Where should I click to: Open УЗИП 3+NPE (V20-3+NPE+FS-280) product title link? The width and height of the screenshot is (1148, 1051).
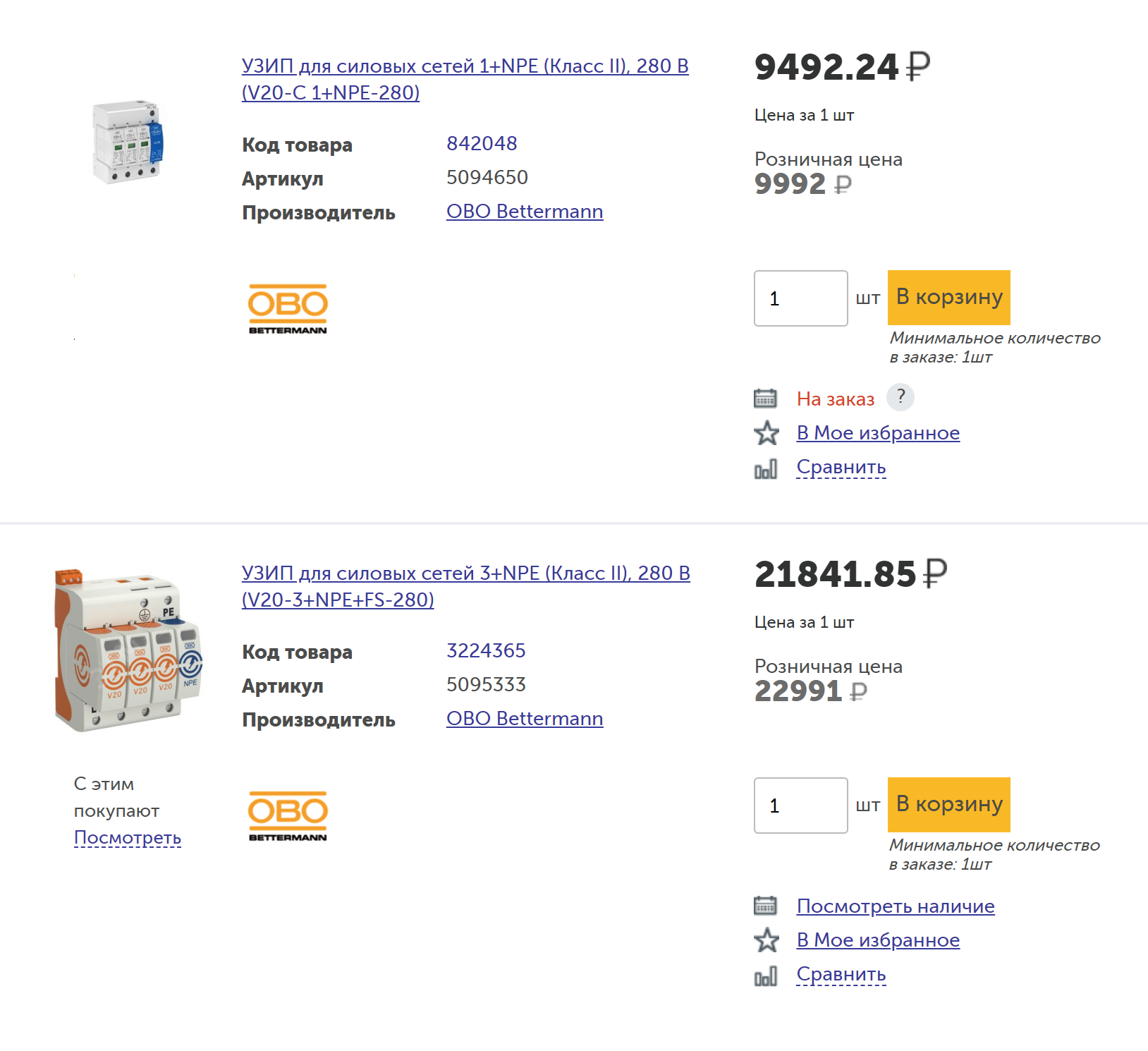click(465, 586)
